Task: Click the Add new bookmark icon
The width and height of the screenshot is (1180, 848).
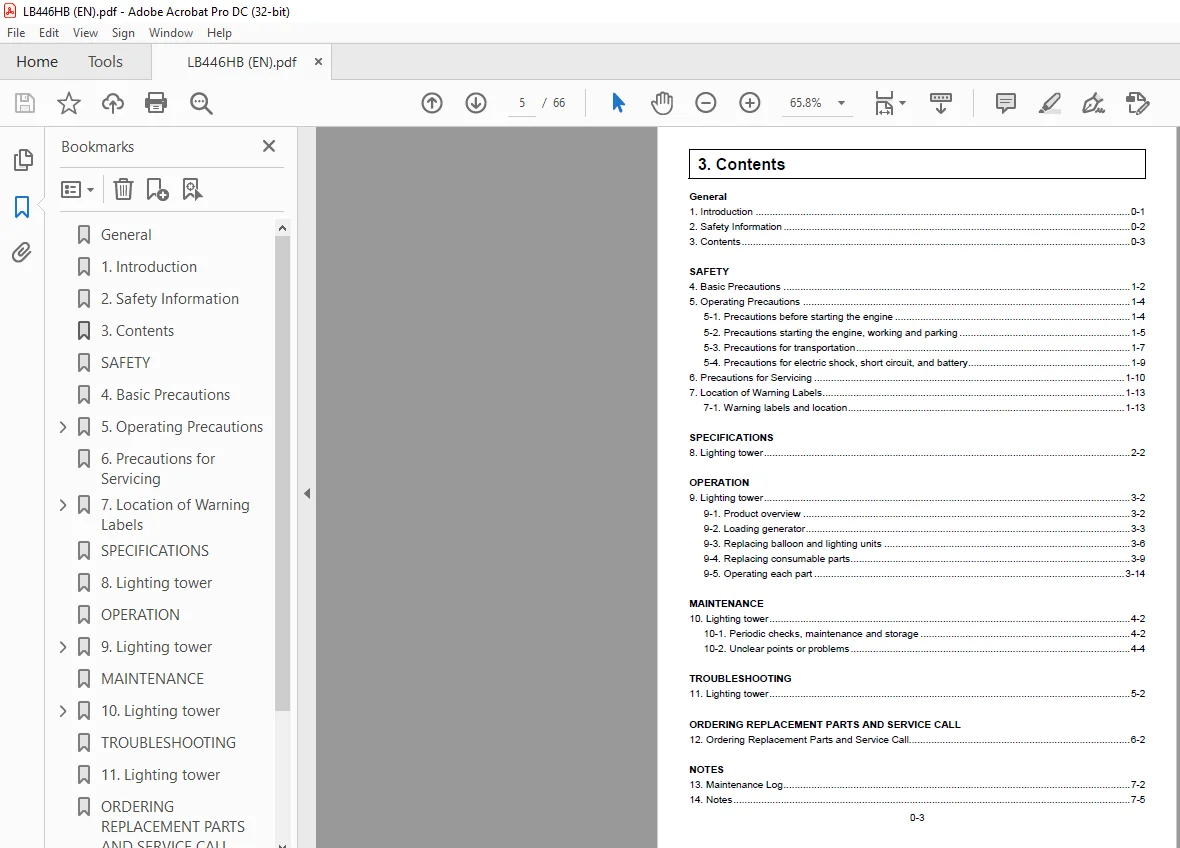Action: pyautogui.click(x=157, y=189)
